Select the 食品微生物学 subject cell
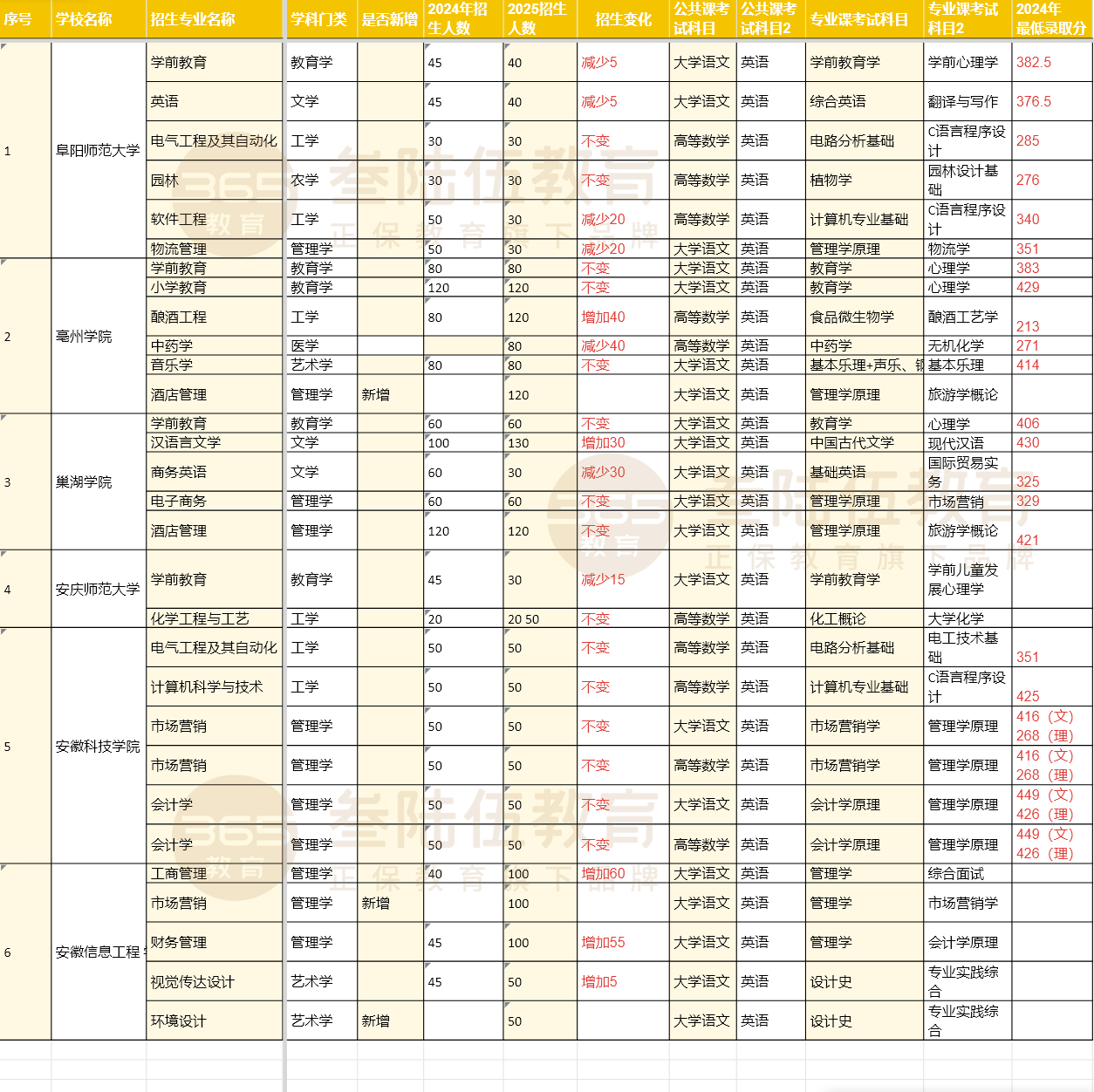This screenshot has width=1094, height=1092. 864,317
